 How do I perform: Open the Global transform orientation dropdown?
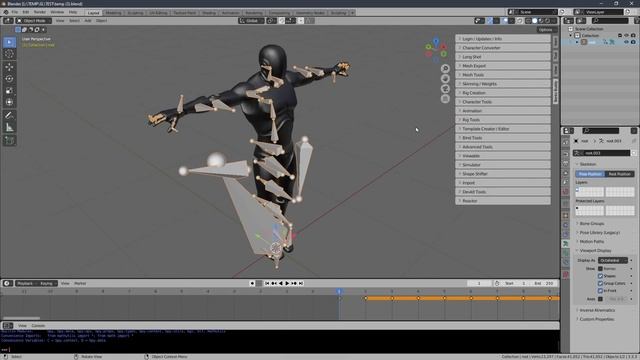click(x=251, y=20)
